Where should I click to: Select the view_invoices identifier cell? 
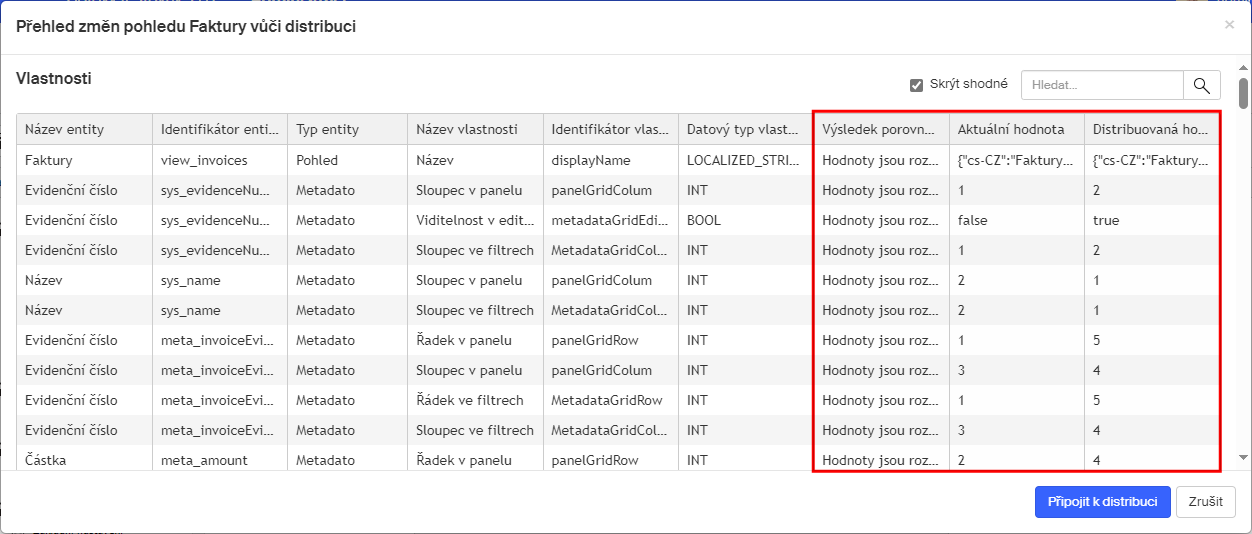pyautogui.click(x=220, y=160)
